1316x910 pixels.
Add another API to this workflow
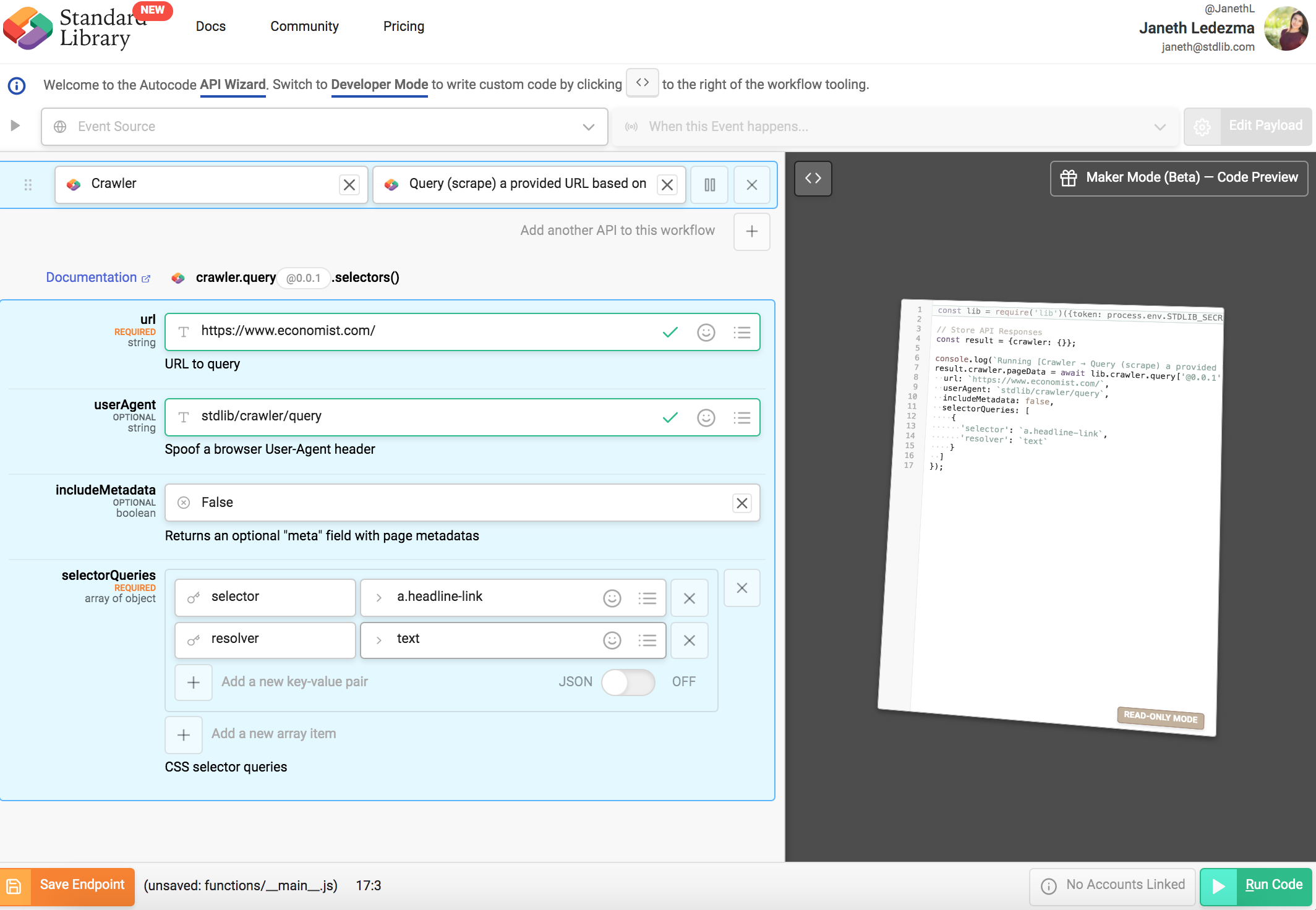tap(751, 232)
